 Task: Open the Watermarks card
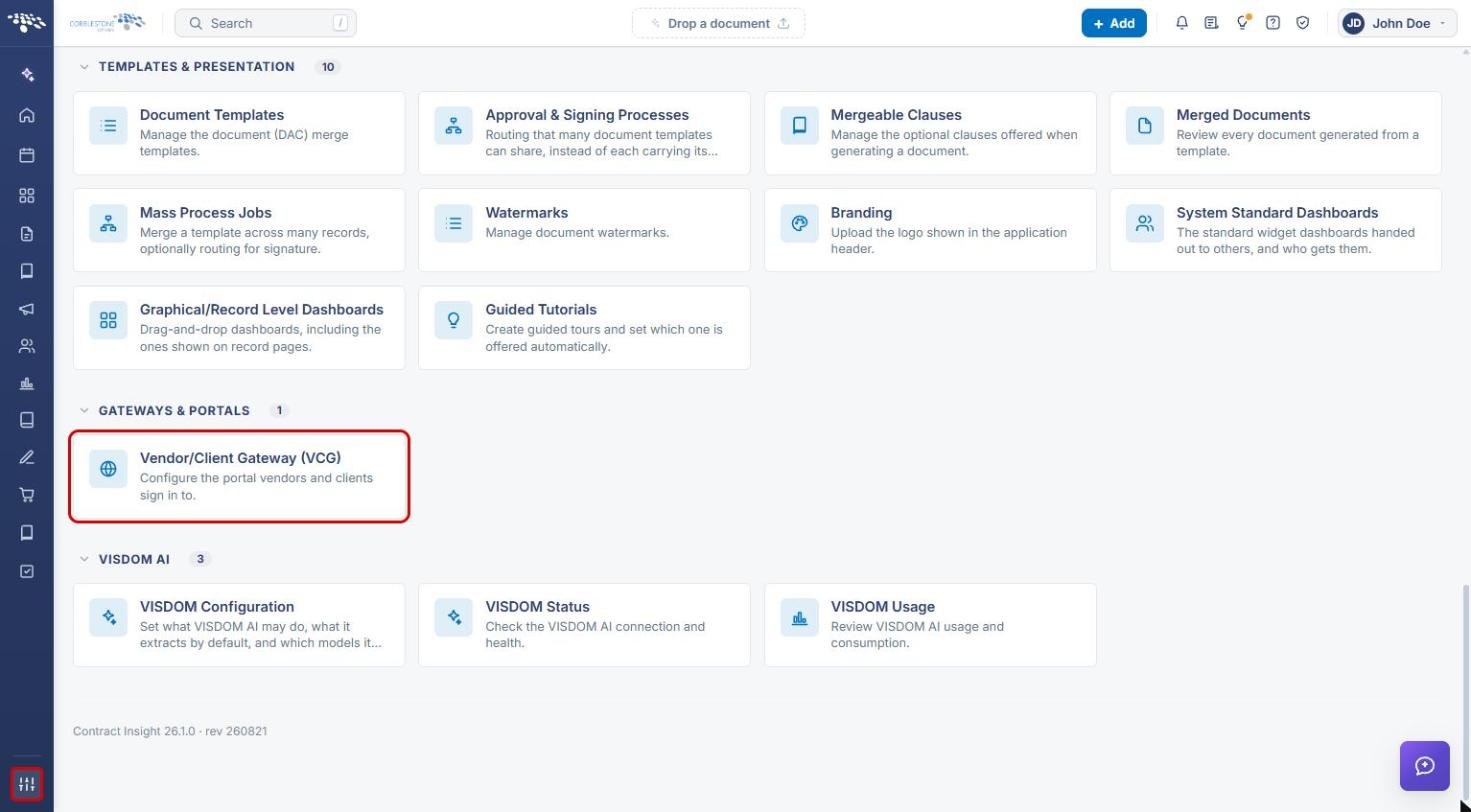coord(584,230)
